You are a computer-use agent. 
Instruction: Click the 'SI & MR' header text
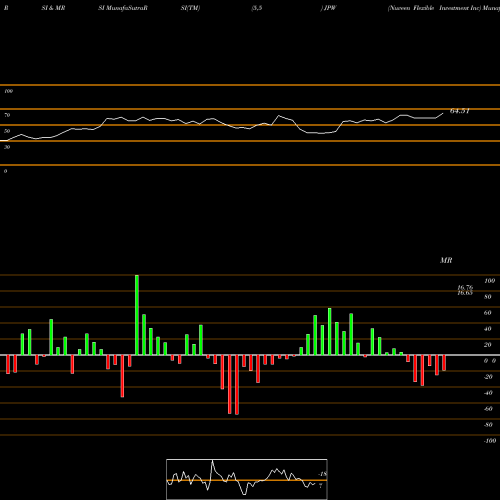pos(53,8)
